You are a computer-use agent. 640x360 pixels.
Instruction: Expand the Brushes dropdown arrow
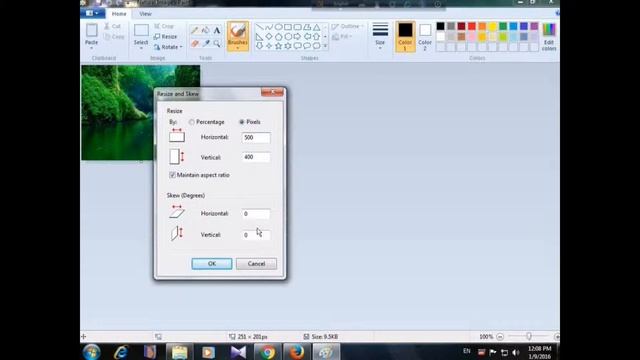pos(238,48)
